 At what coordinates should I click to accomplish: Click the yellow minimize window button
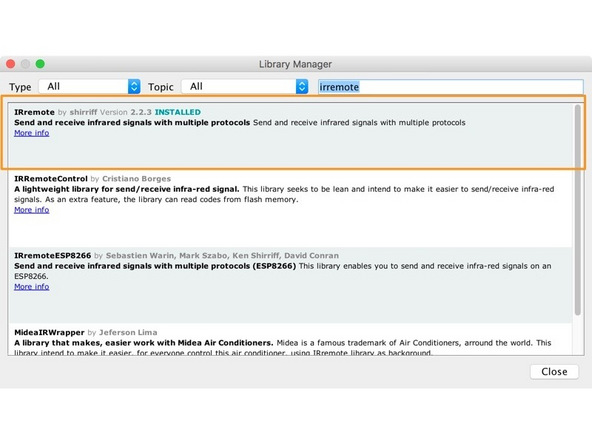(x=25, y=64)
